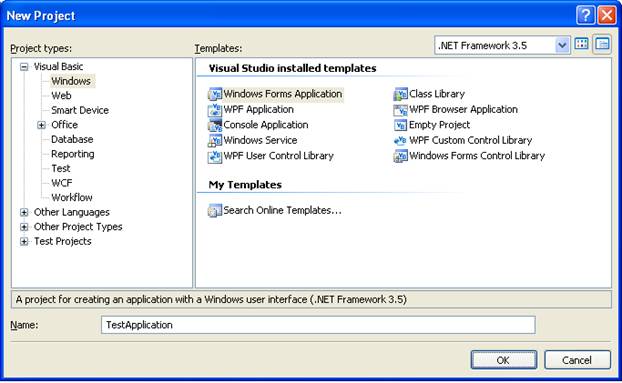This screenshot has height=383, width=622.
Task: Collapse the Visual Basic tree node
Action: 24,67
